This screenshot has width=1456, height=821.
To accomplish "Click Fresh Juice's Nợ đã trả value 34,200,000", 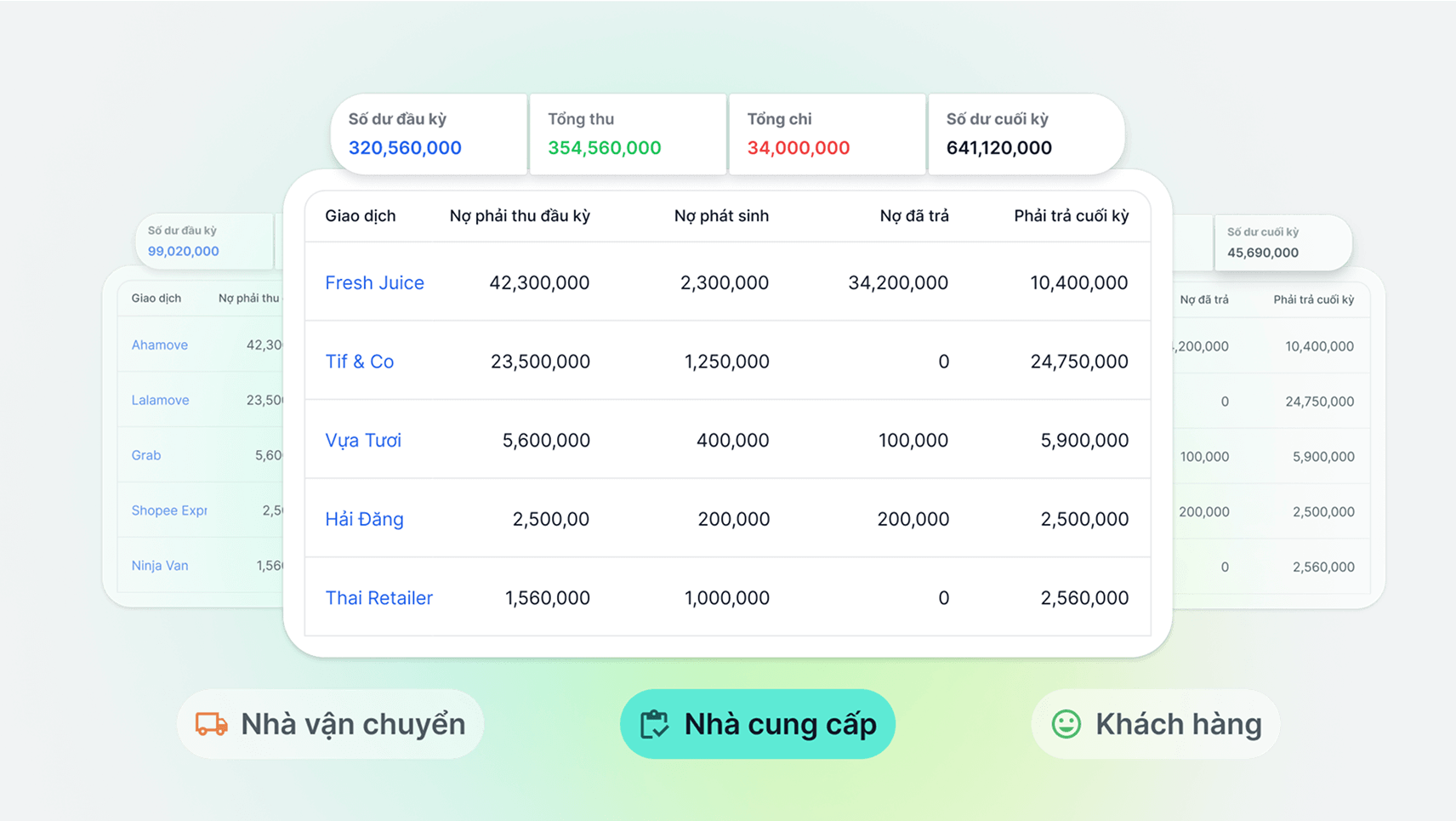I will coord(898,282).
